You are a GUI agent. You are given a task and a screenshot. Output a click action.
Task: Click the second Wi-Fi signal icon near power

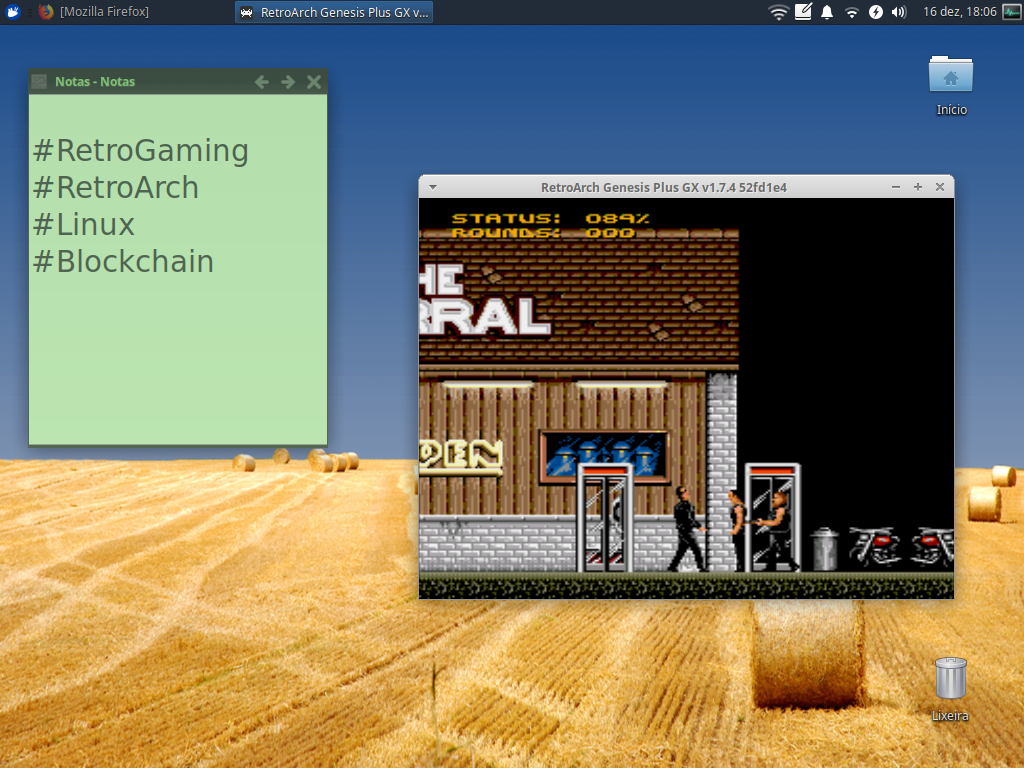coord(852,12)
